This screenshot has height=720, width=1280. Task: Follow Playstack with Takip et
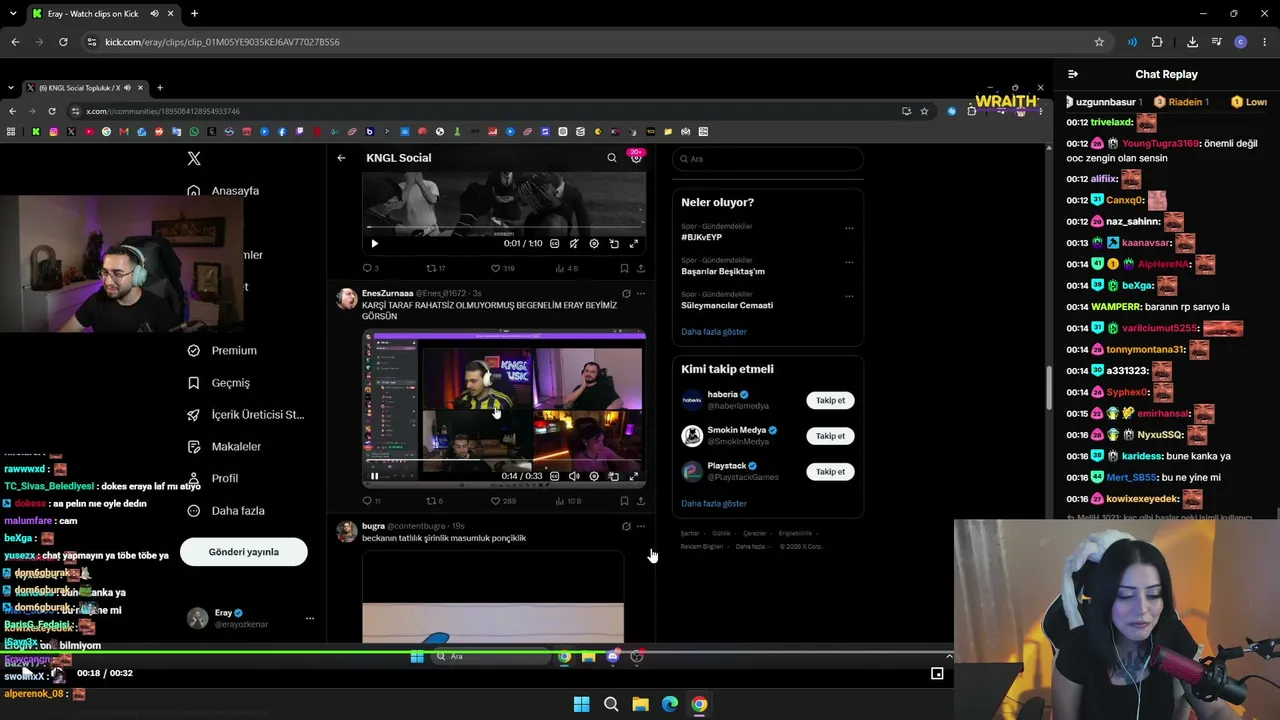pos(830,472)
